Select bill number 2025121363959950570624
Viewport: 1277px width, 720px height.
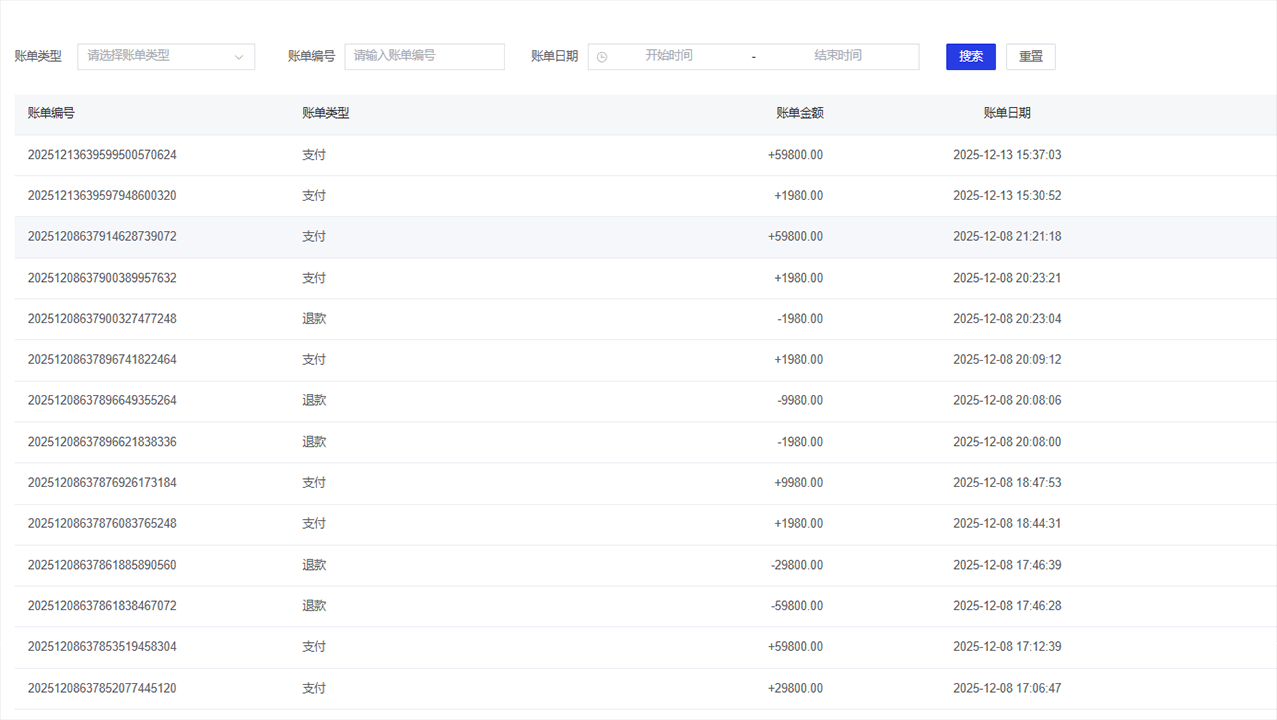tap(102, 155)
